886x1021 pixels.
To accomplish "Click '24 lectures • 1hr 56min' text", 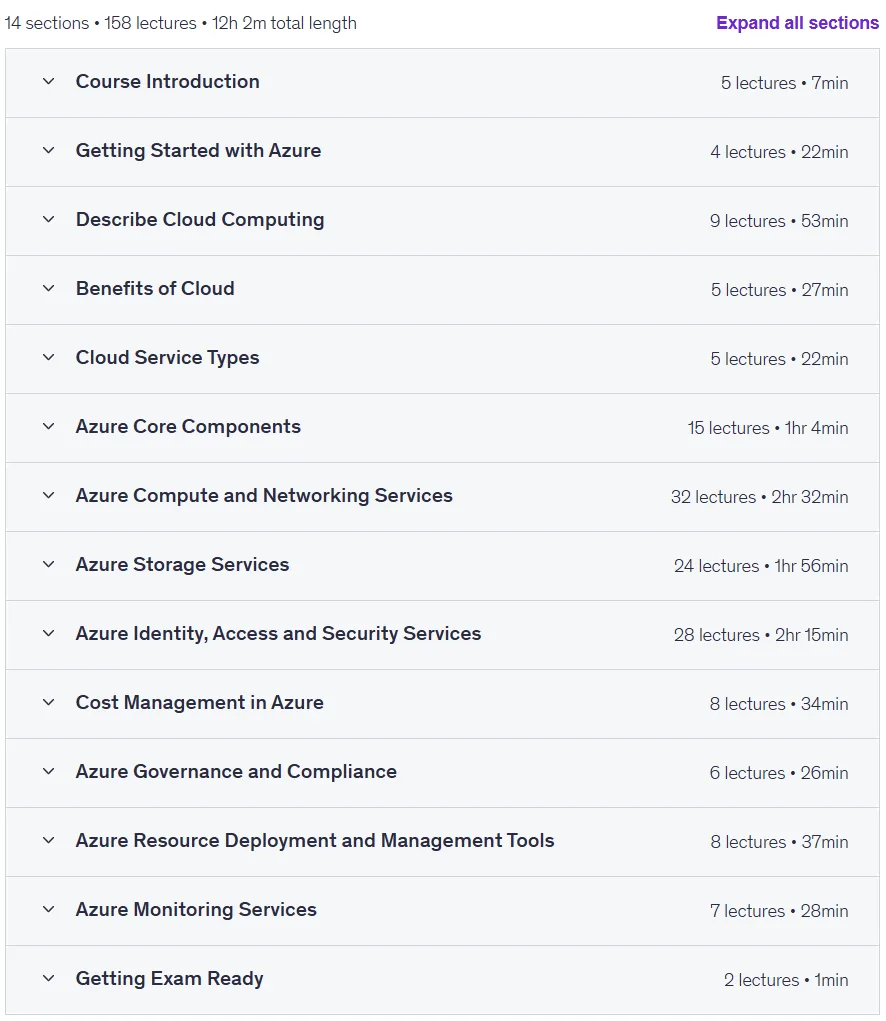I will pos(761,566).
